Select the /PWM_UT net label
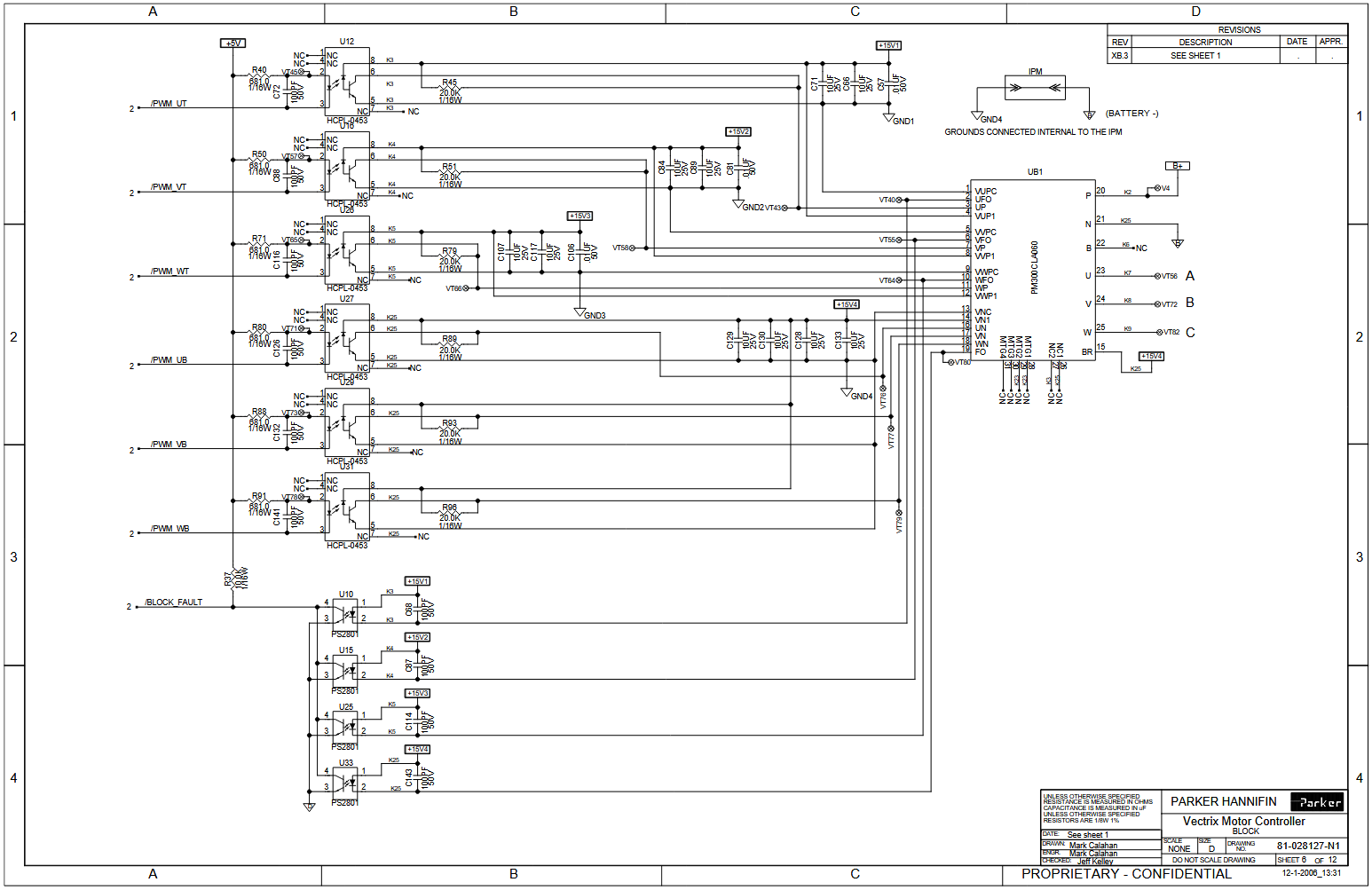The image size is (1372, 890). [169, 104]
